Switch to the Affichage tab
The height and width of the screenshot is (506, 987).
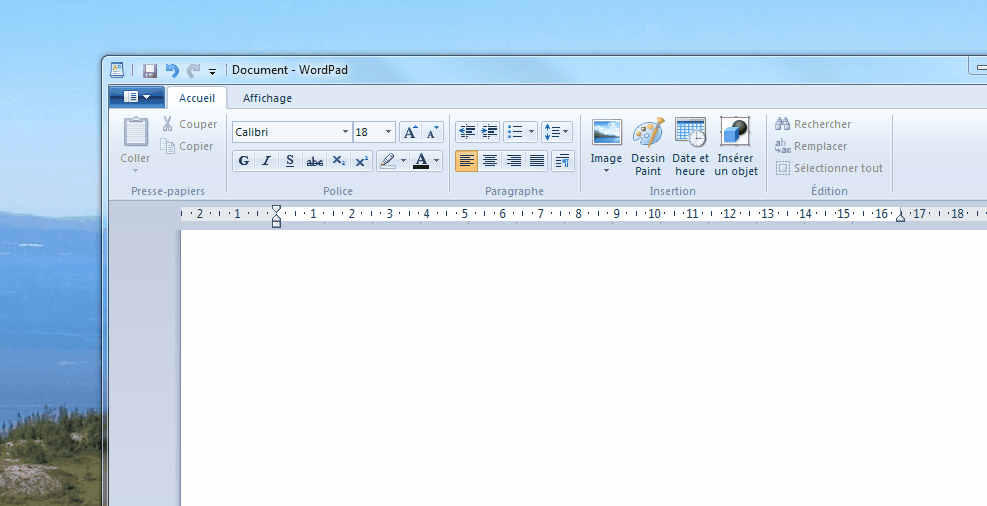point(268,98)
